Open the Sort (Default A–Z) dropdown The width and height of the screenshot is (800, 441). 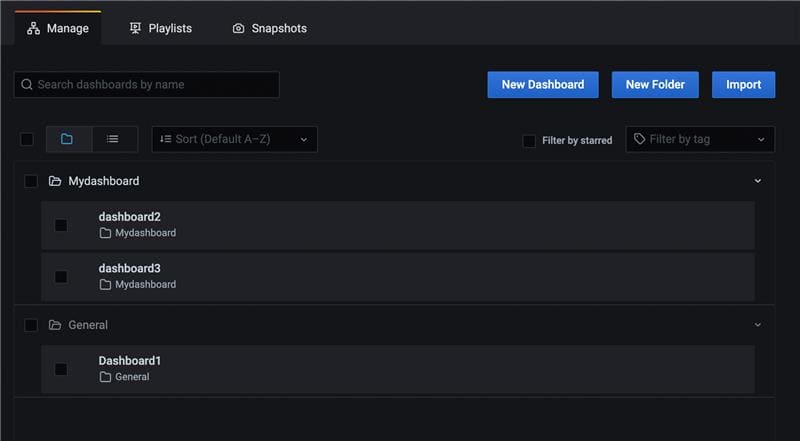click(235, 139)
